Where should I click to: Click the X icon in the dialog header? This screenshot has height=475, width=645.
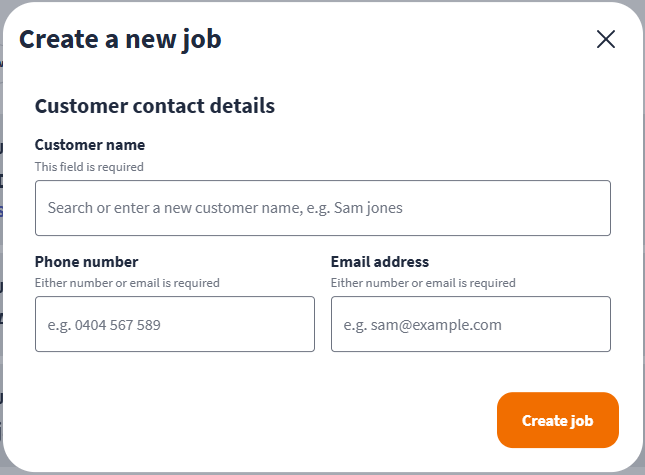point(605,40)
